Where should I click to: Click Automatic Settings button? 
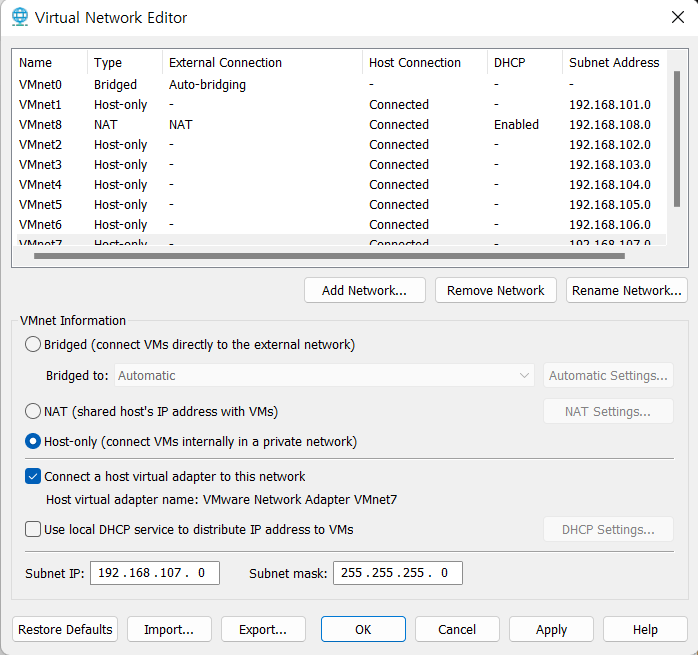pos(608,375)
